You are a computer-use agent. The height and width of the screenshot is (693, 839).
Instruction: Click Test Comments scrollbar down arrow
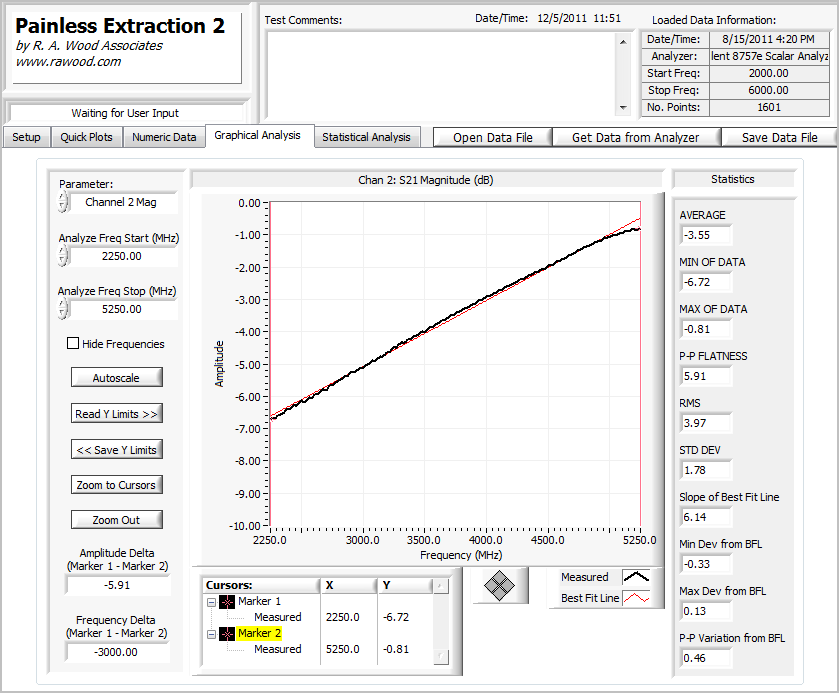pyautogui.click(x=623, y=108)
